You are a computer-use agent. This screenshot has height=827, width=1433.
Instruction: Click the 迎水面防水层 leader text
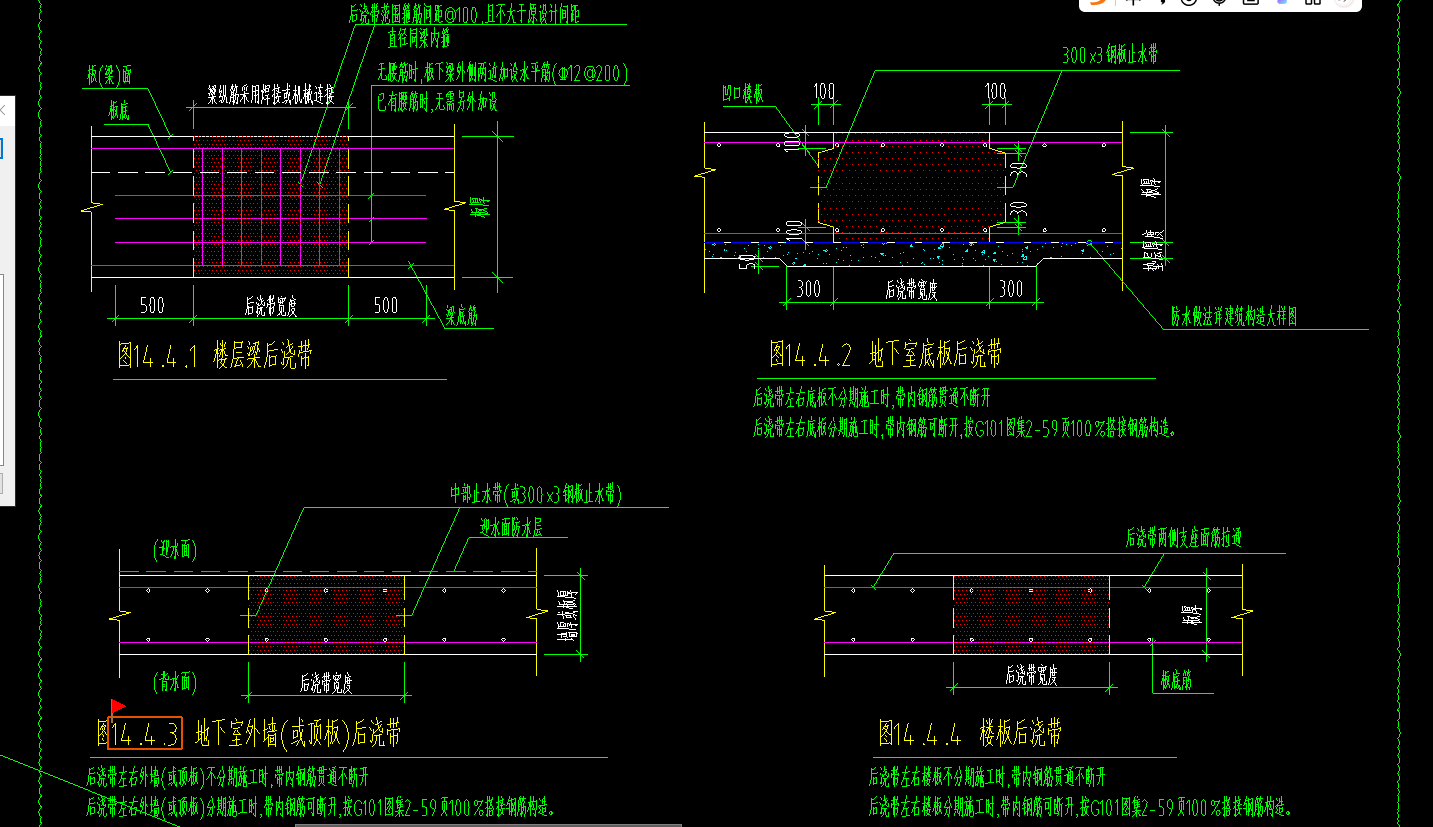point(511,527)
